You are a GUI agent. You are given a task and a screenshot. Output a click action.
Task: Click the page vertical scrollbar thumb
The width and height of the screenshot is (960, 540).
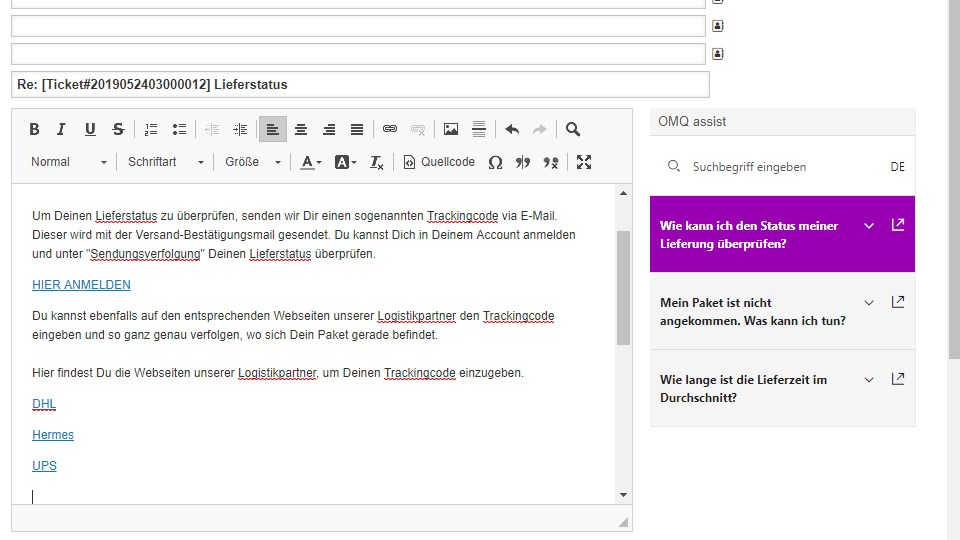954,178
